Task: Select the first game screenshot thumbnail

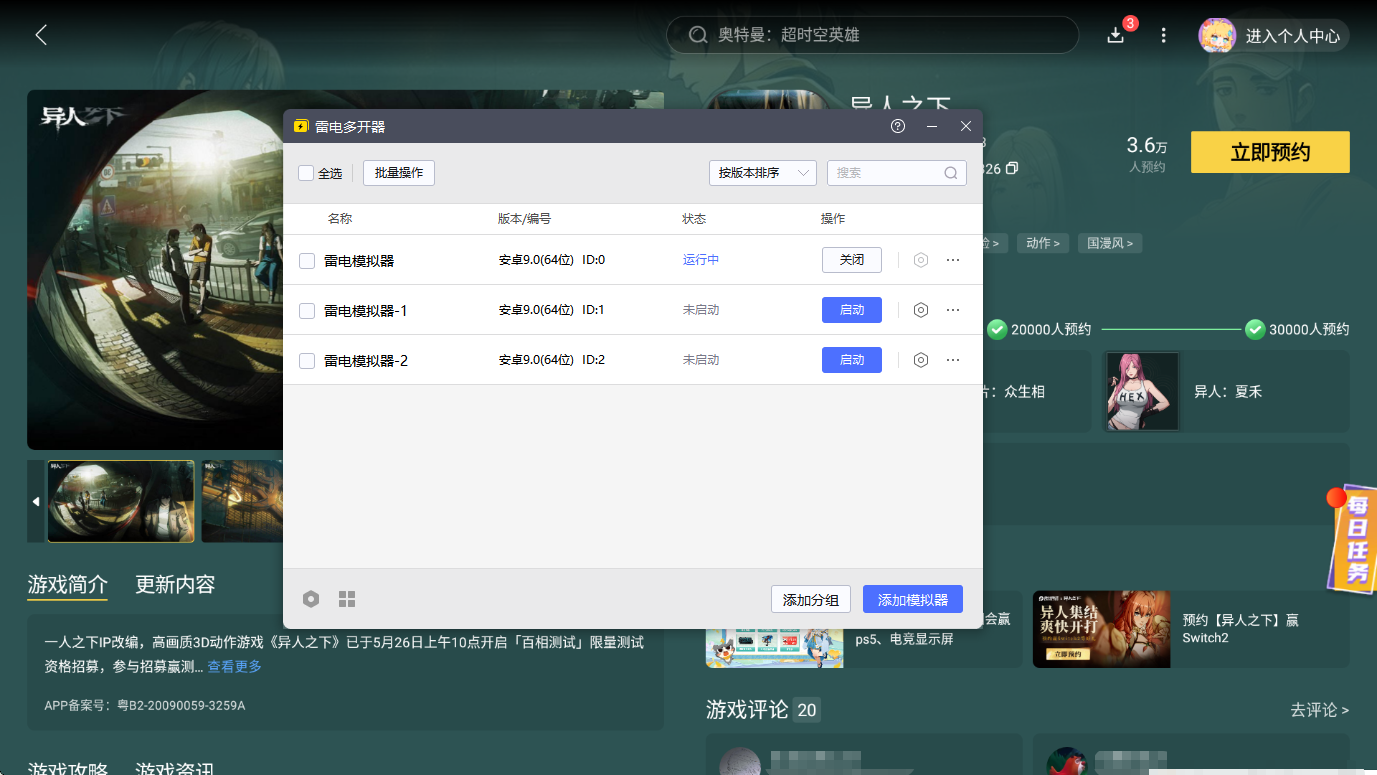Action: [120, 501]
